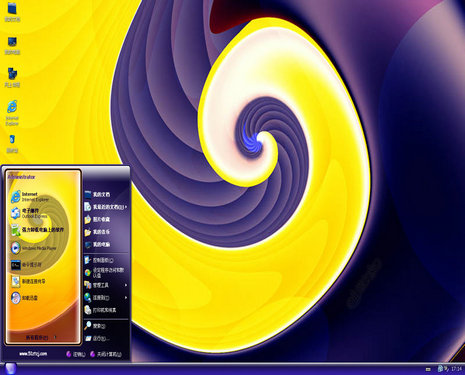Expand All Programs at the Start menu bottom
Viewport: 465px width, 375px height.
click(x=42, y=337)
